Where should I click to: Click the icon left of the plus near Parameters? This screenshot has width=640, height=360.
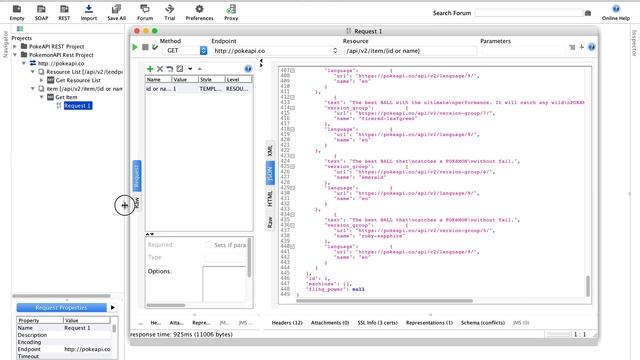(572, 47)
